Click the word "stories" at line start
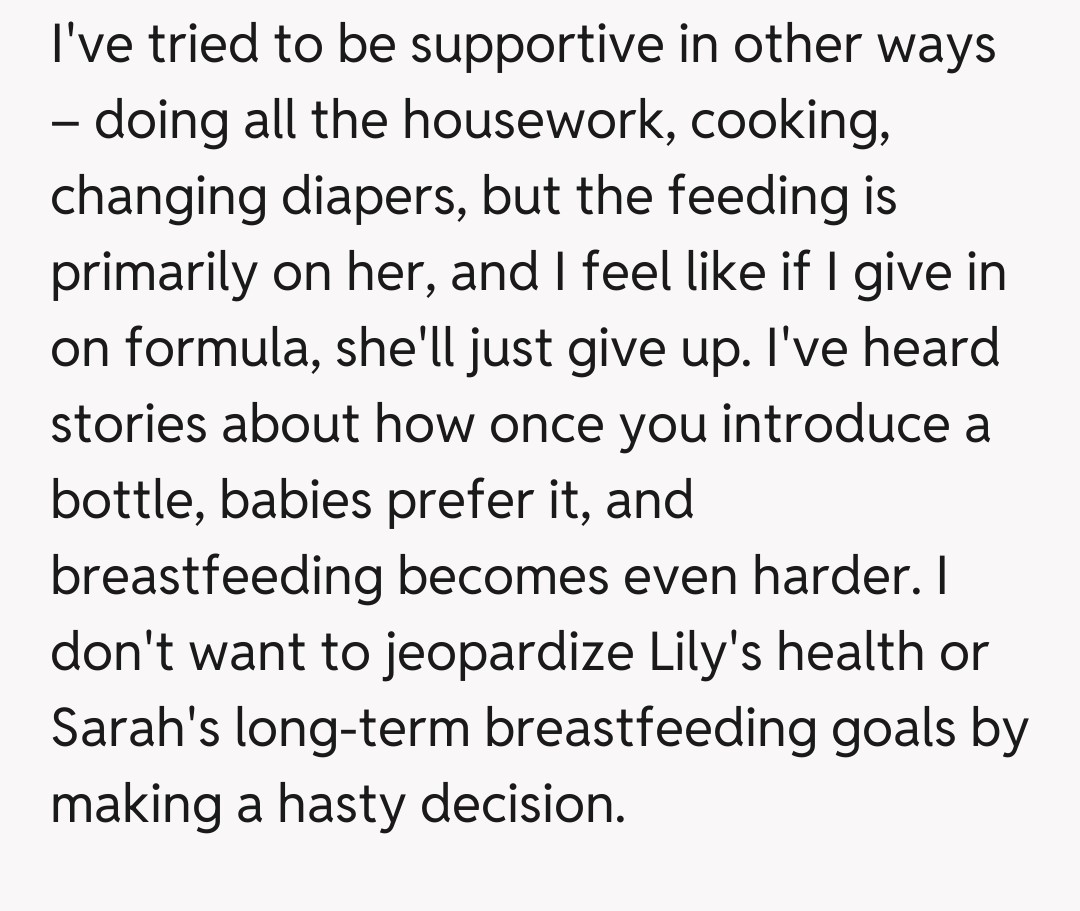This screenshot has width=1080, height=911. (128, 425)
